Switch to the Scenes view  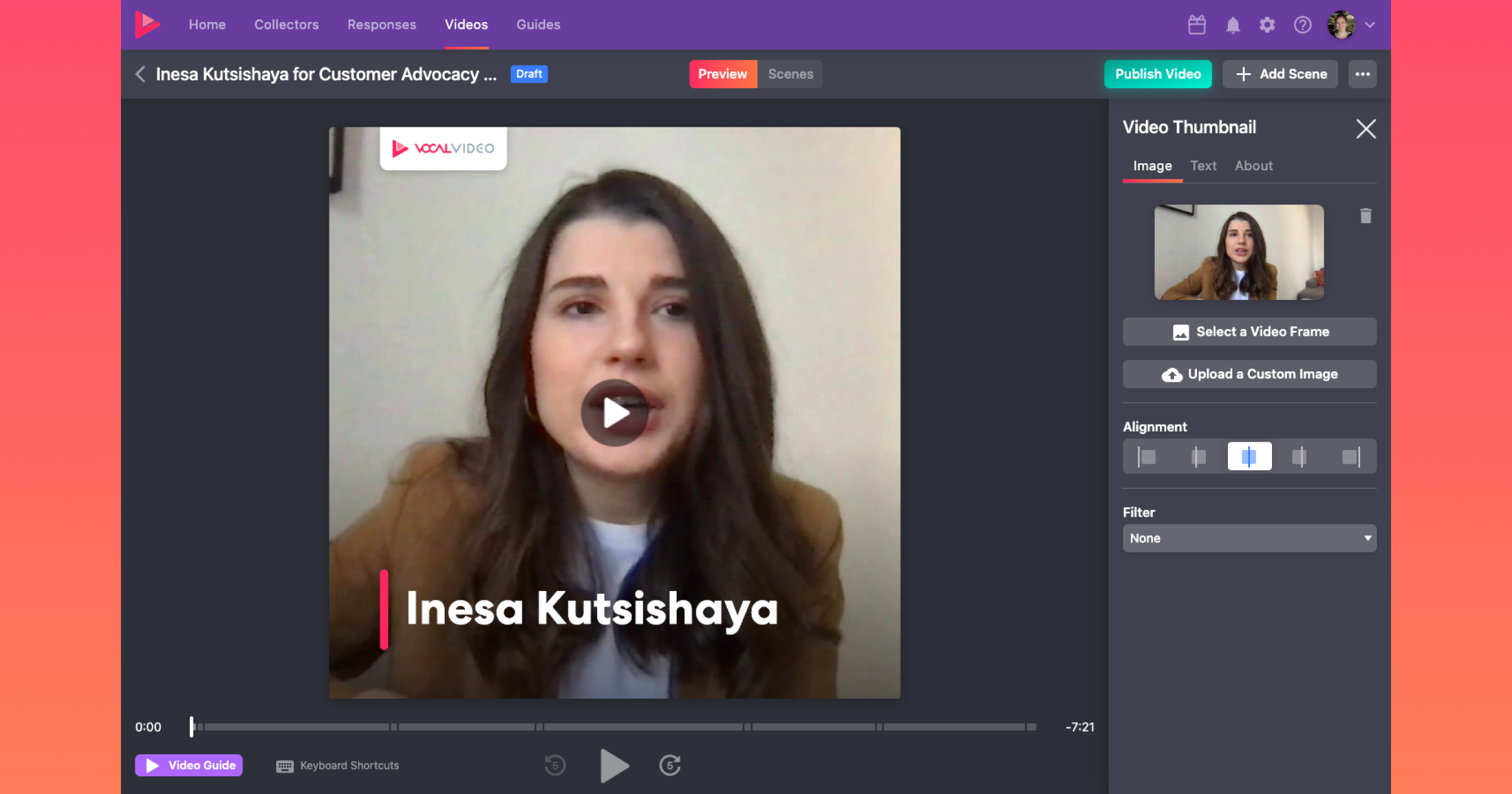click(790, 74)
